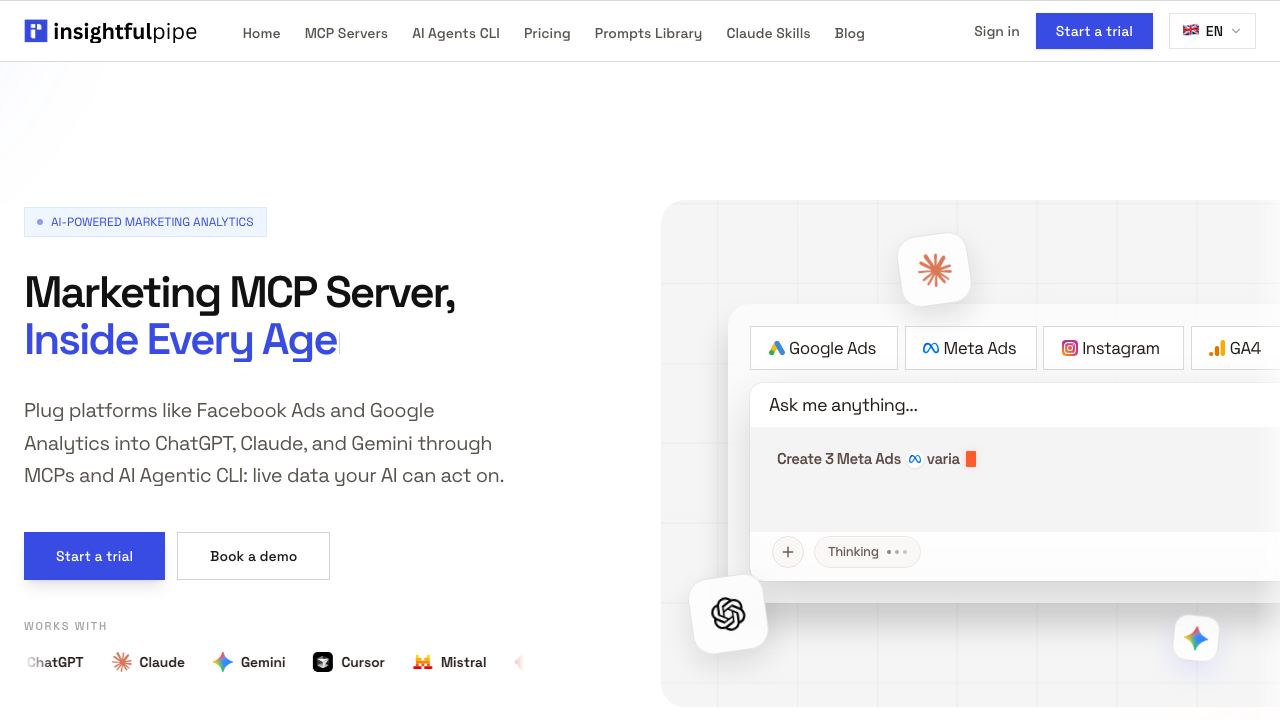Click Start a trial in header
The width and height of the screenshot is (1280, 720).
1094,31
